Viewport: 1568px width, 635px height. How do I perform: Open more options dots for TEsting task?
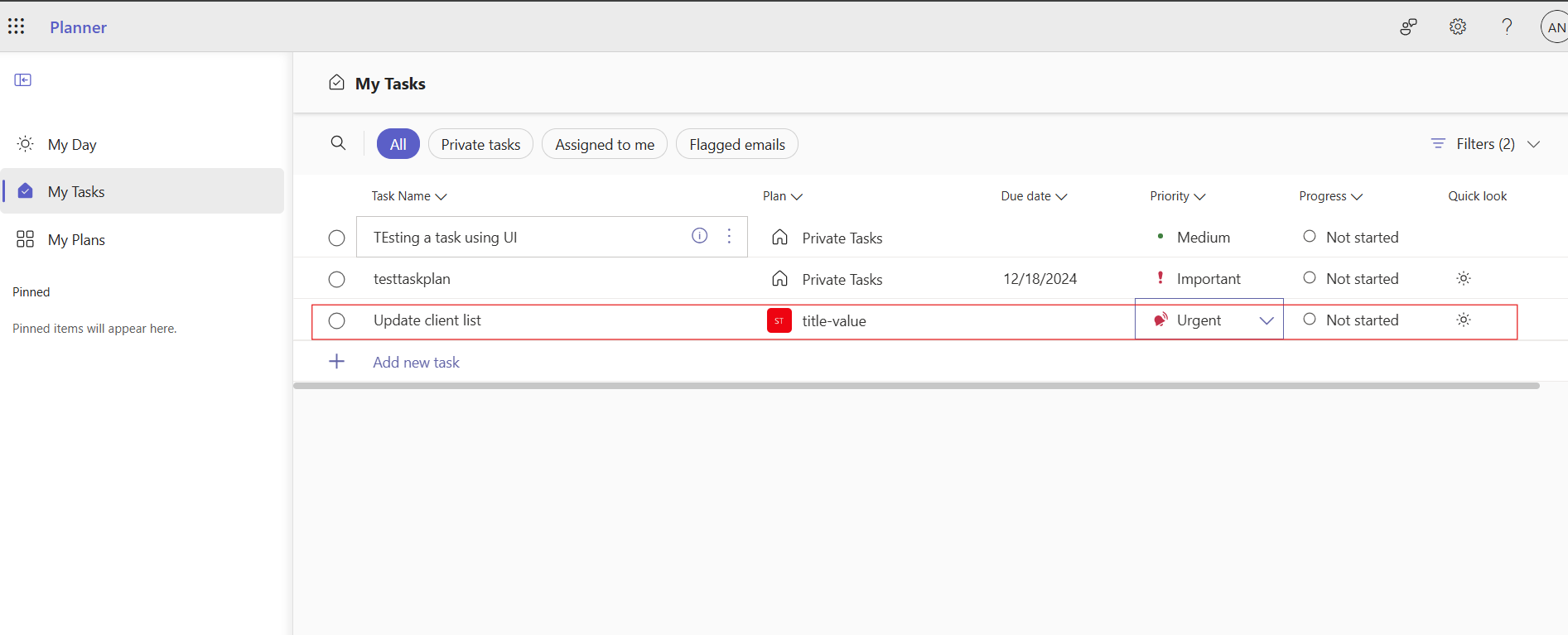[729, 236]
